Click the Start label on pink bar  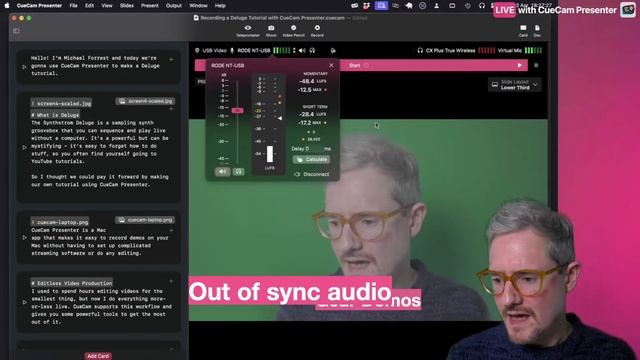pos(355,65)
